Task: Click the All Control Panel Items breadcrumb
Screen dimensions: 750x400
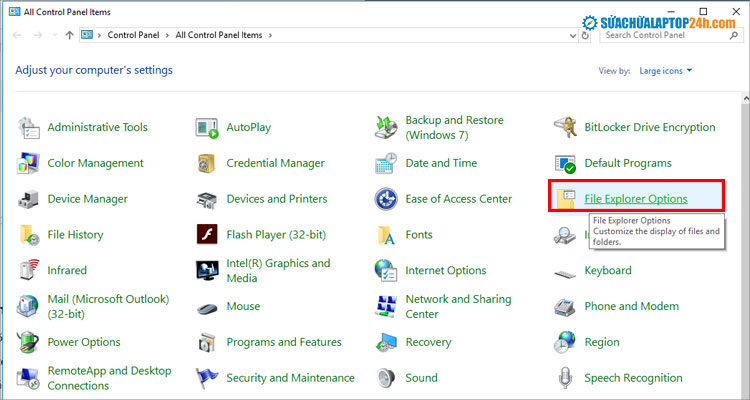Action: pyautogui.click(x=219, y=35)
